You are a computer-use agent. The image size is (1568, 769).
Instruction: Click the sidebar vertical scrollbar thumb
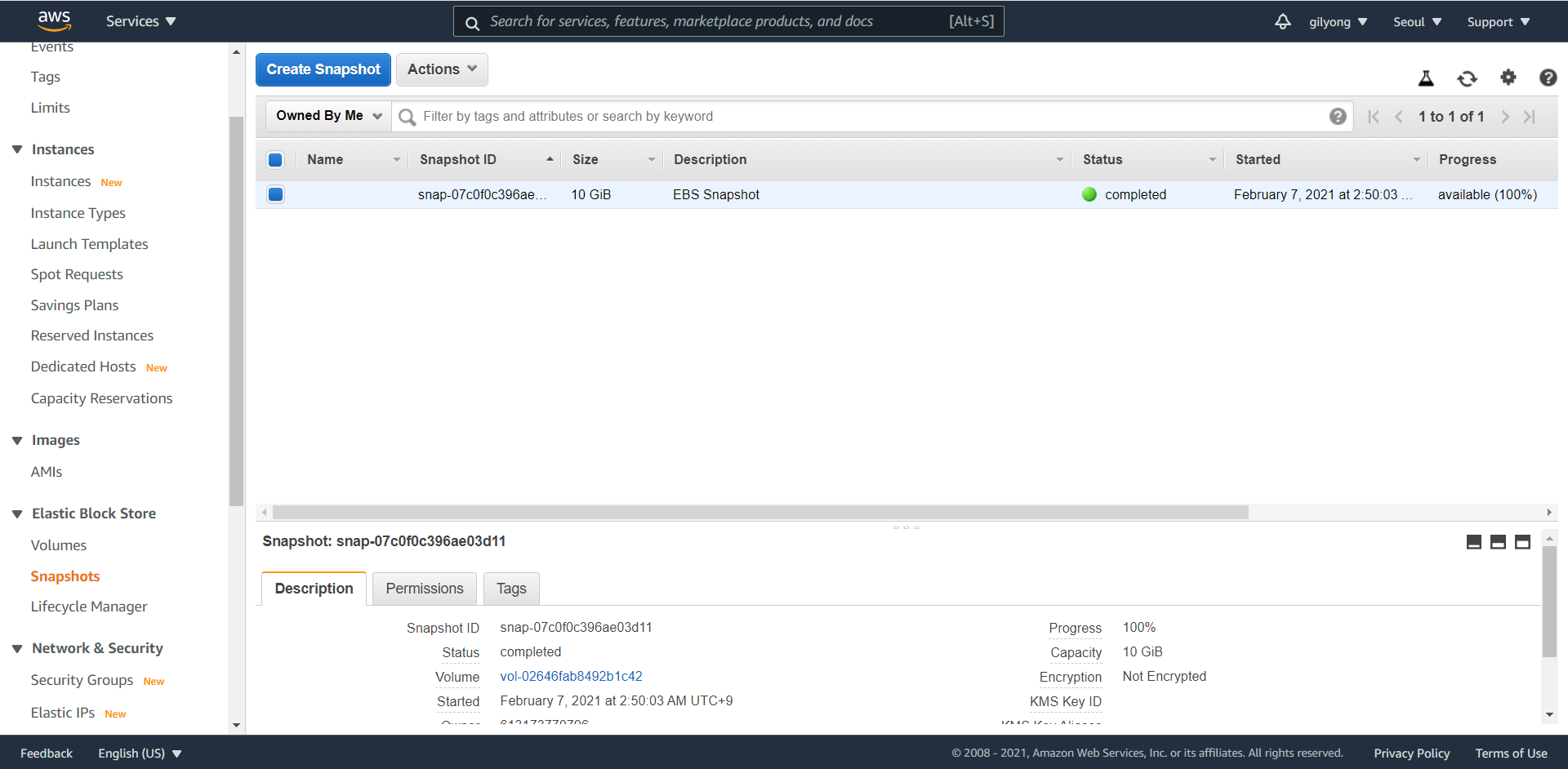click(237, 311)
